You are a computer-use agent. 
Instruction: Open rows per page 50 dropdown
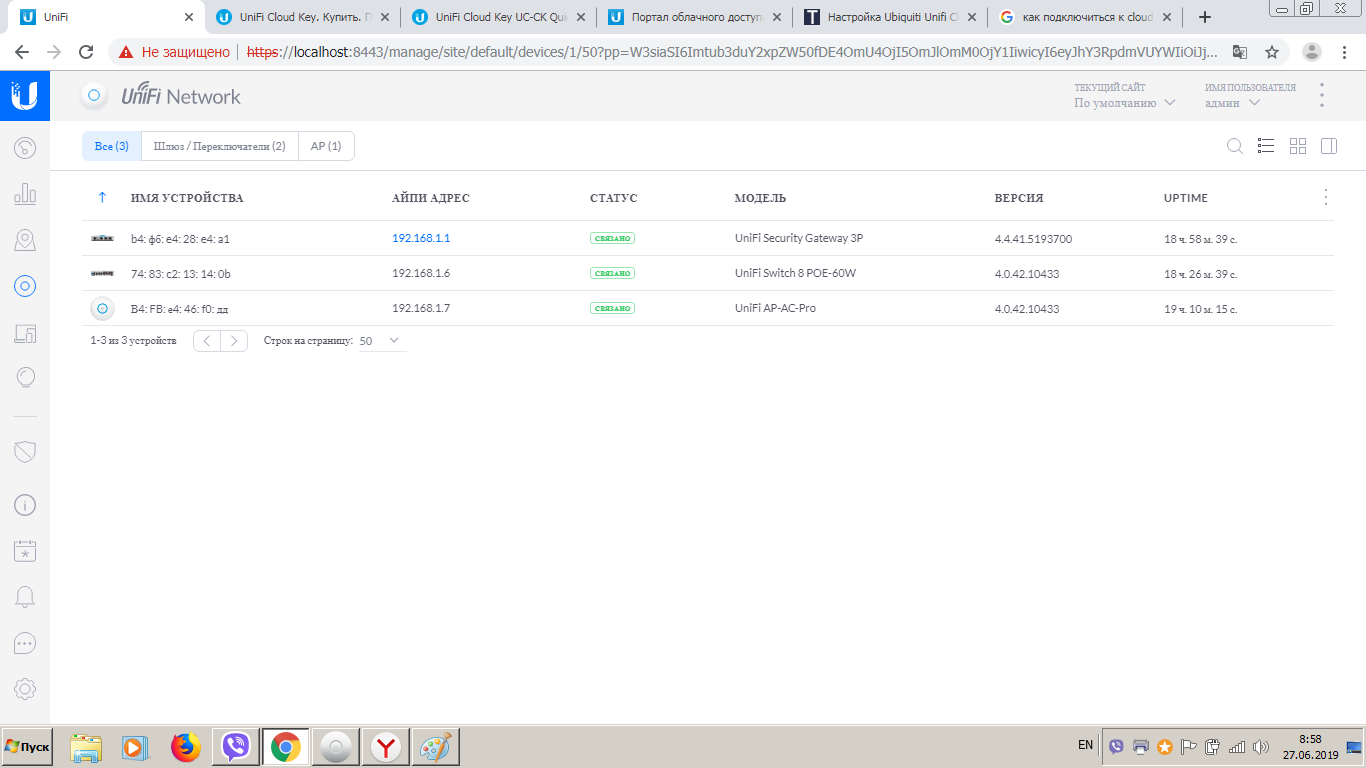pyautogui.click(x=381, y=341)
